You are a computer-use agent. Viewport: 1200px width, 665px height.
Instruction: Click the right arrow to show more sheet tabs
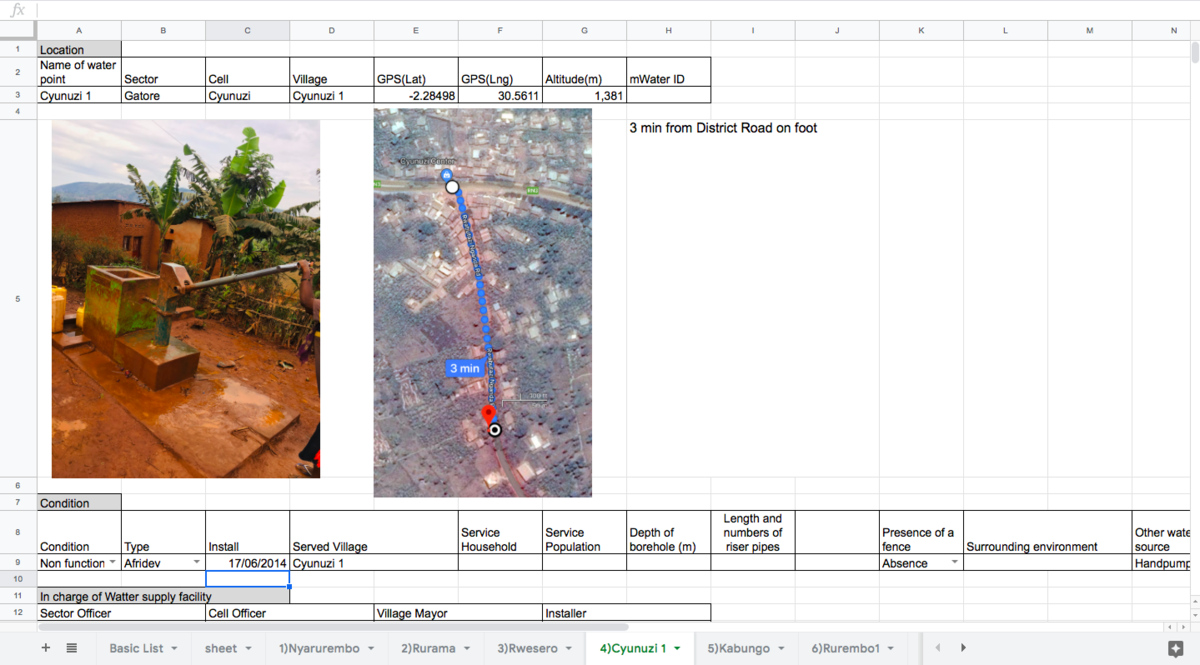point(963,648)
